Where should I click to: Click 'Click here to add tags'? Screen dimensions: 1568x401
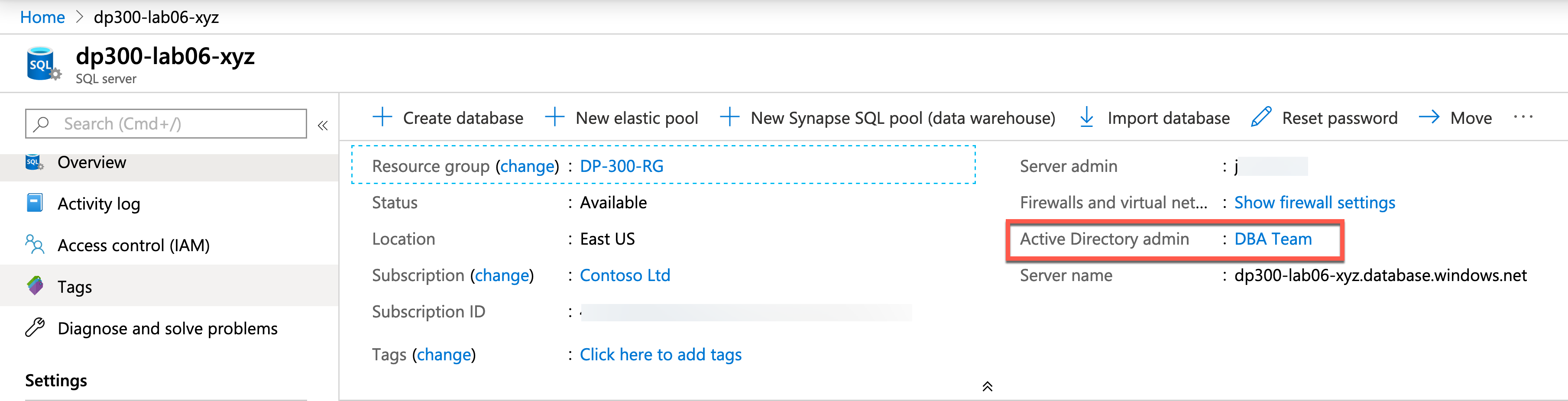click(661, 354)
